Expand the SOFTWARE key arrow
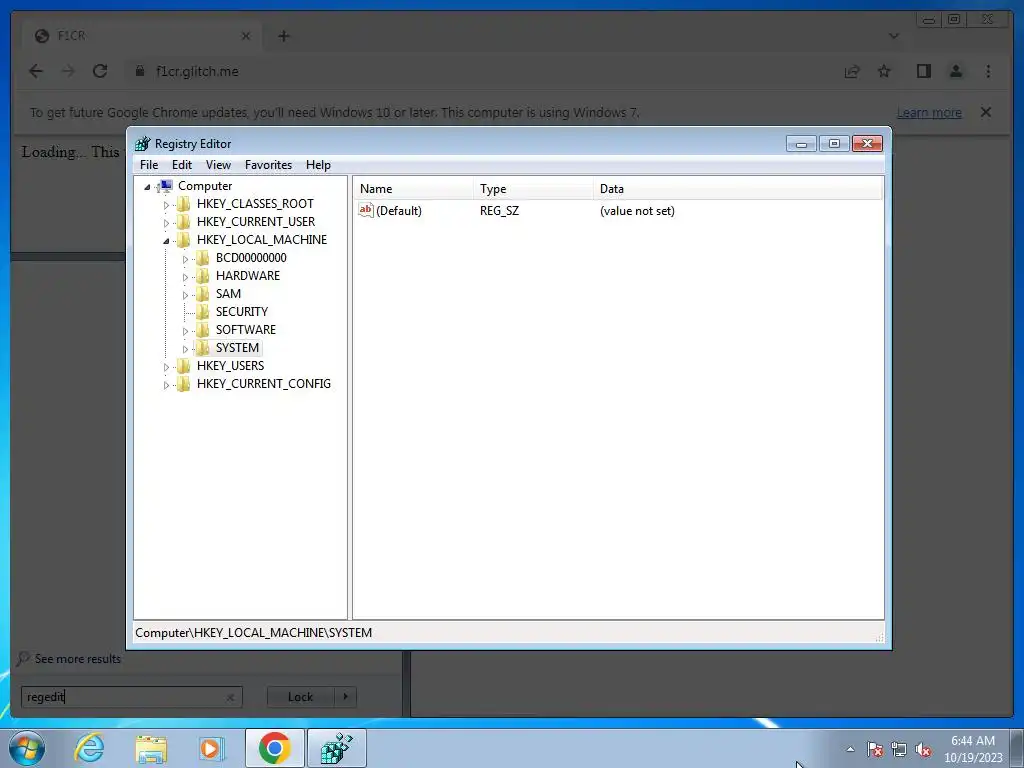Viewport: 1024px width, 768px height. 185,331
